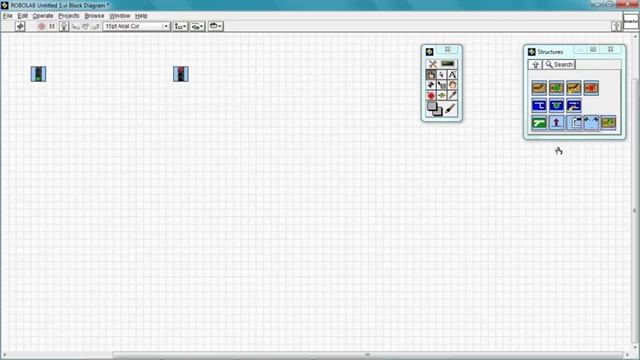Open the Window menu

coord(120,16)
